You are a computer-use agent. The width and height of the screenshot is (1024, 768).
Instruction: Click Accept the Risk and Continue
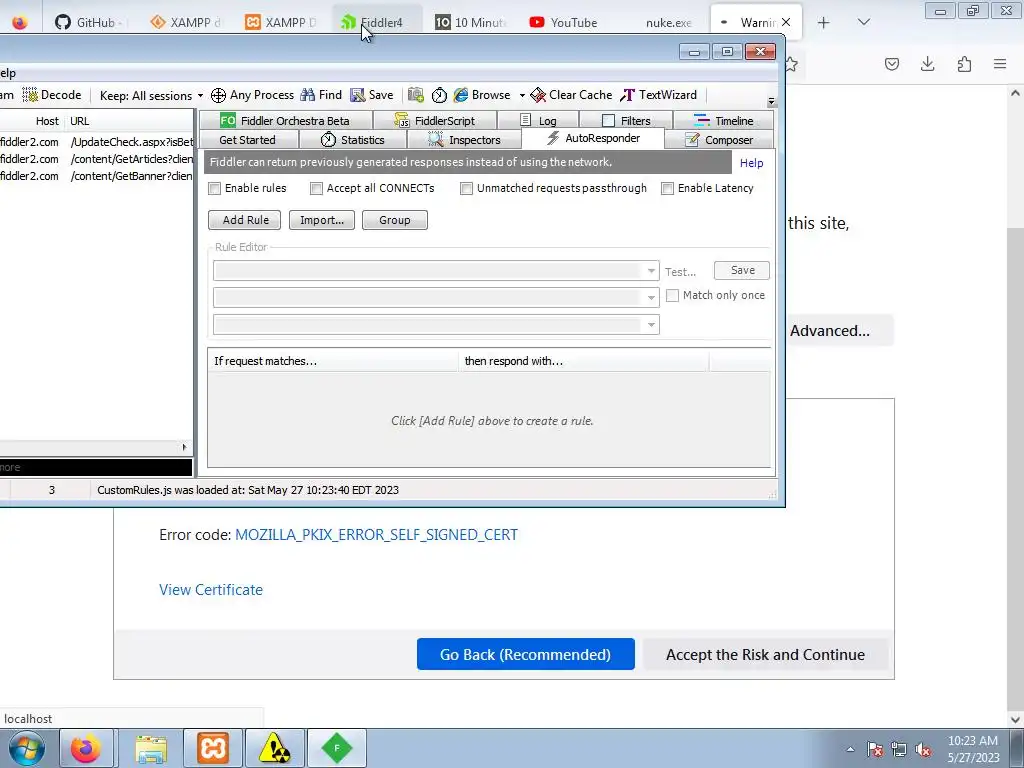[765, 654]
